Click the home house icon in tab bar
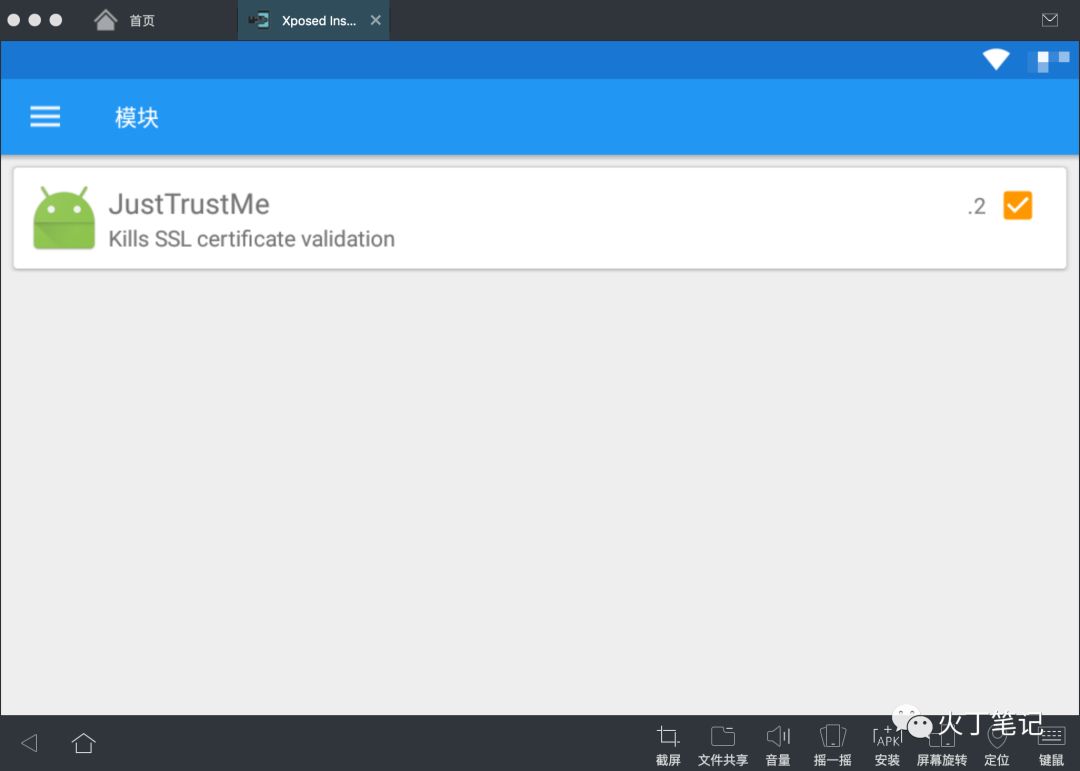Image resolution: width=1080 pixels, height=771 pixels. click(x=105, y=20)
